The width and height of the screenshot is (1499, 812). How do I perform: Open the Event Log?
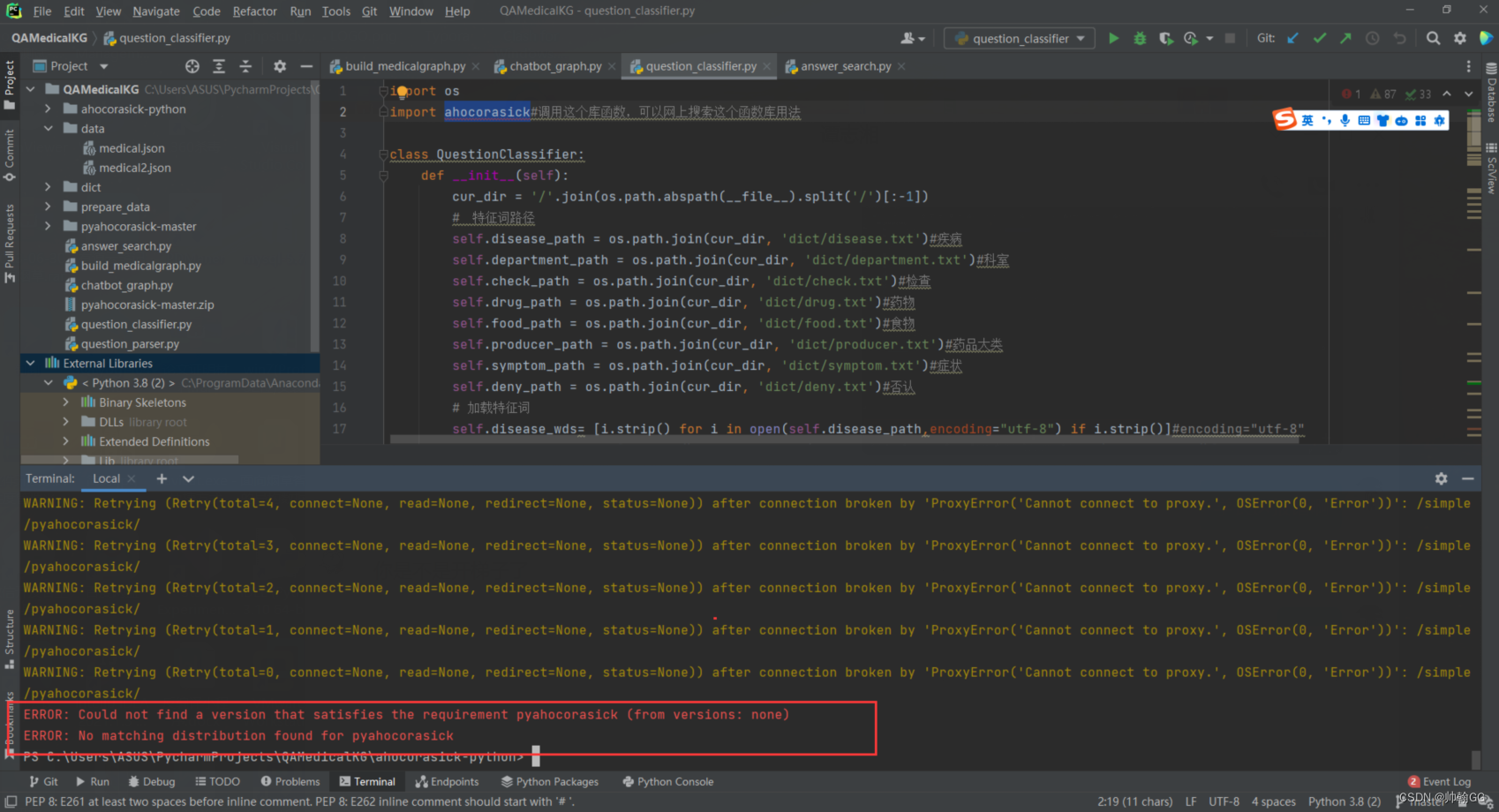pyautogui.click(x=1446, y=781)
